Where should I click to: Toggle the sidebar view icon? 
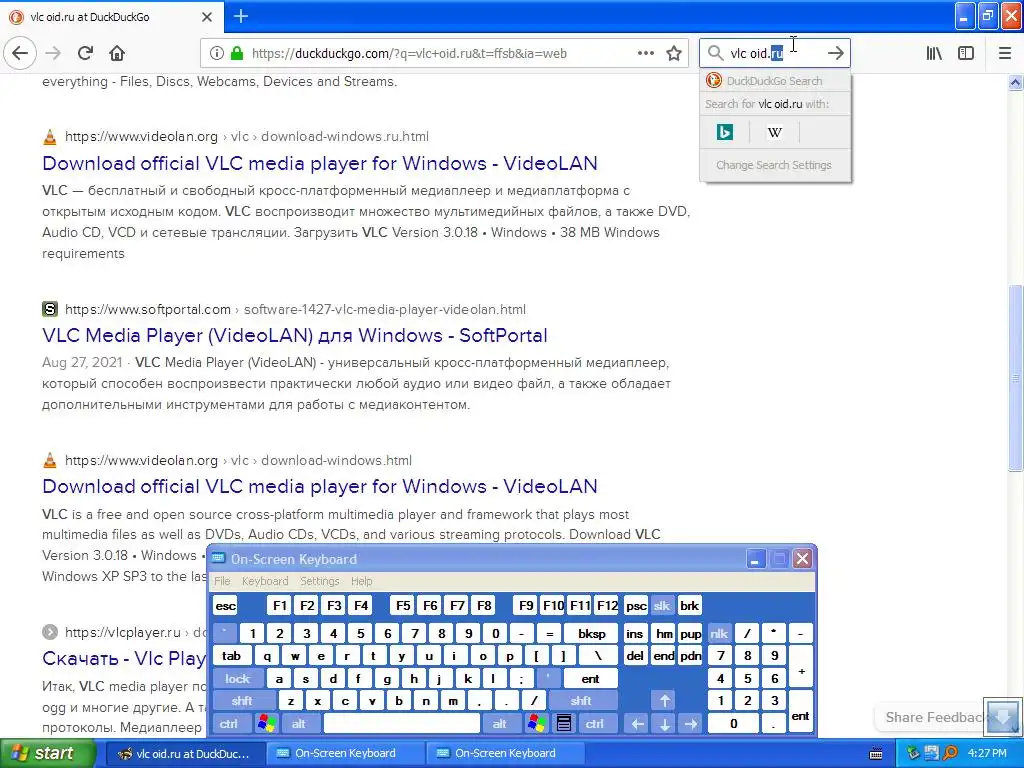point(966,54)
